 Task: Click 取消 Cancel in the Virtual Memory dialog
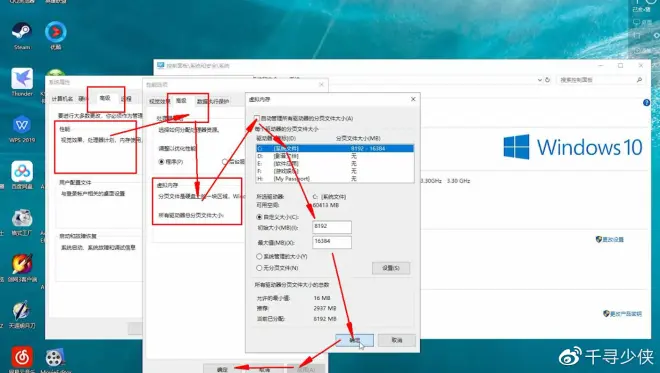click(x=397, y=340)
